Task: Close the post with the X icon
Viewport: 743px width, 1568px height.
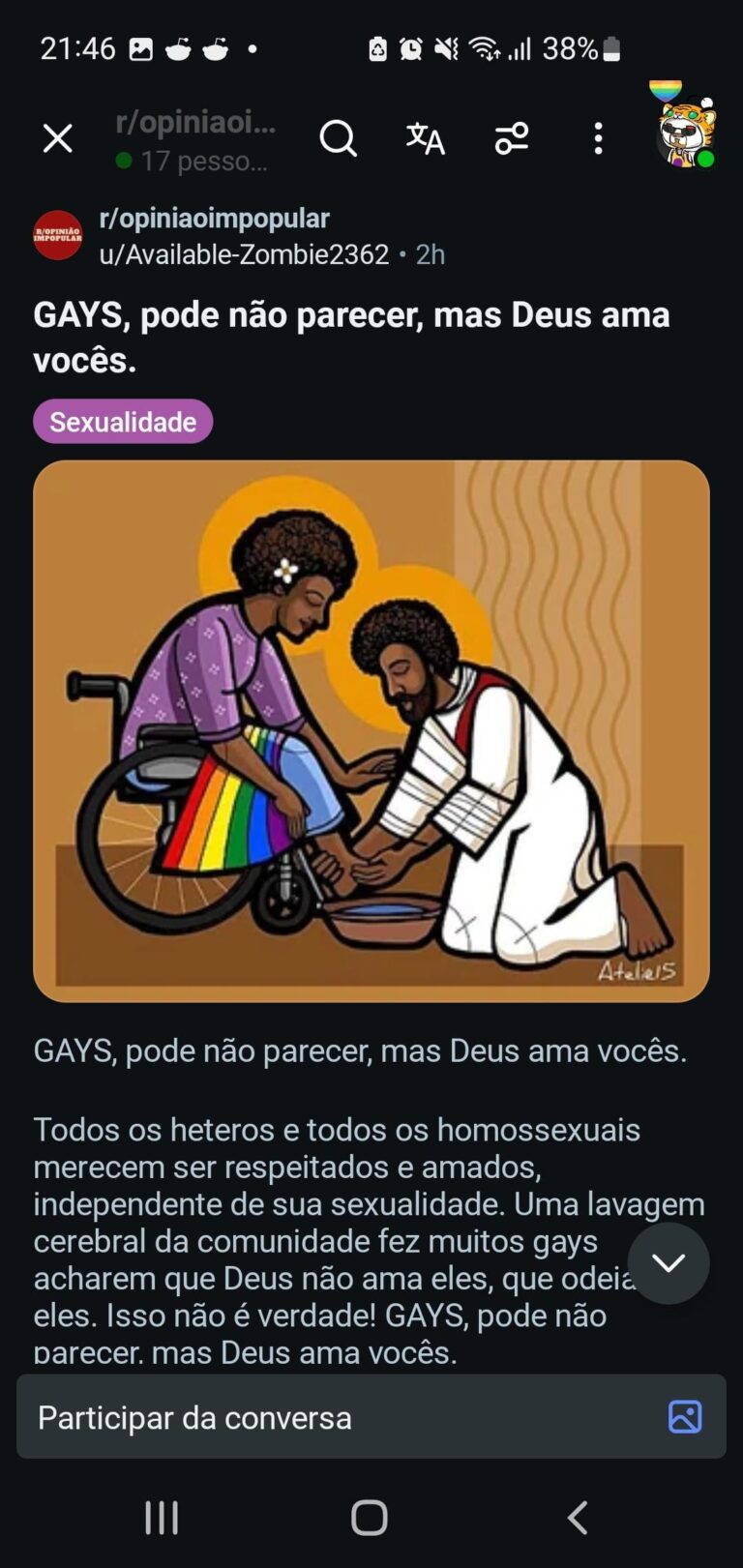Action: click(58, 138)
